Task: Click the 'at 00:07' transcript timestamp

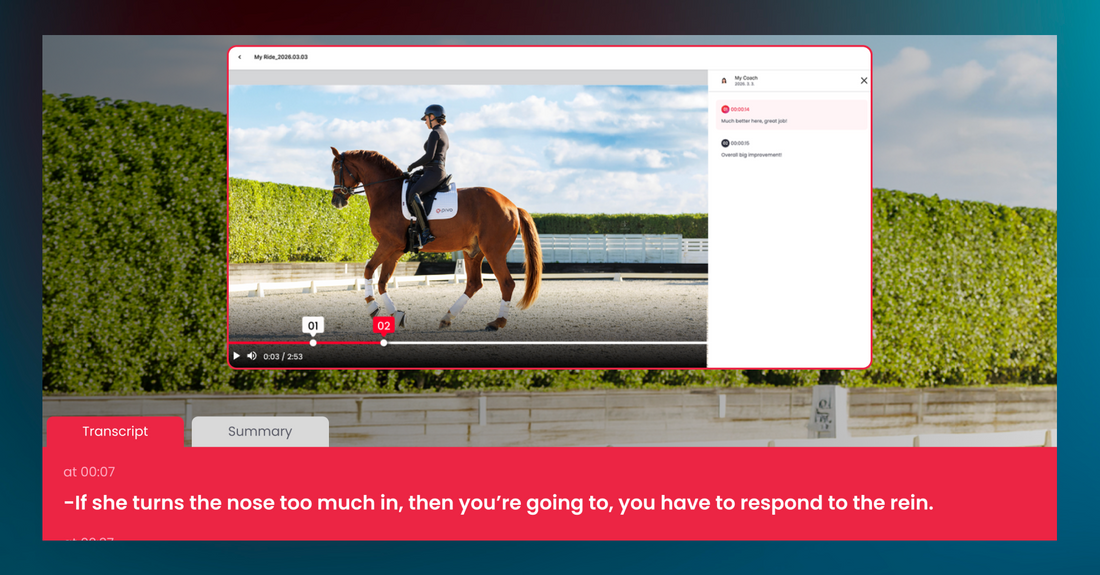Action: pyautogui.click(x=89, y=472)
